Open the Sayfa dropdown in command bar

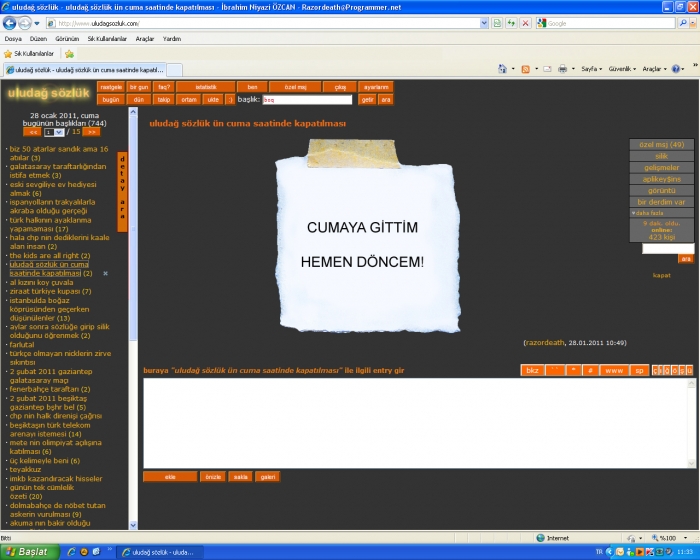point(592,69)
